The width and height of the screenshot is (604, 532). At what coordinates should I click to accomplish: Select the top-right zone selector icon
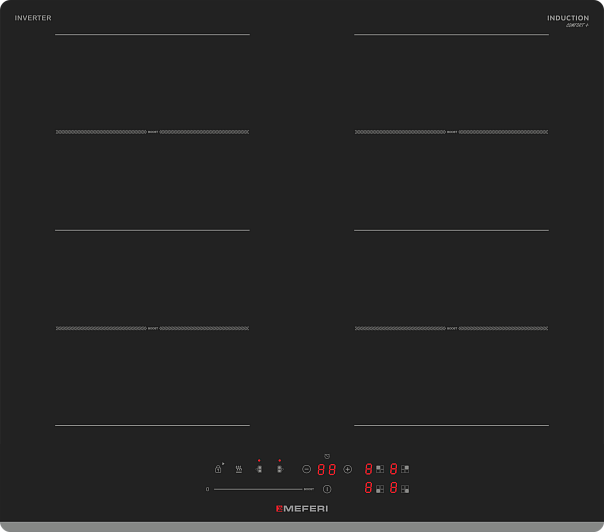[405, 469]
